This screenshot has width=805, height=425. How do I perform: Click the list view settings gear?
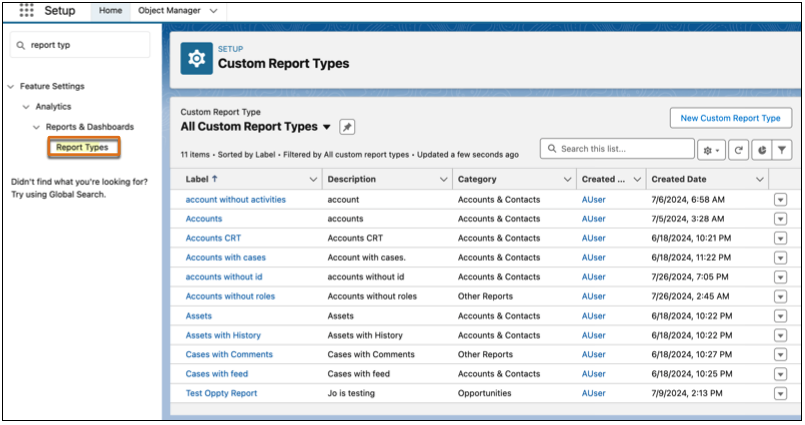click(x=712, y=149)
